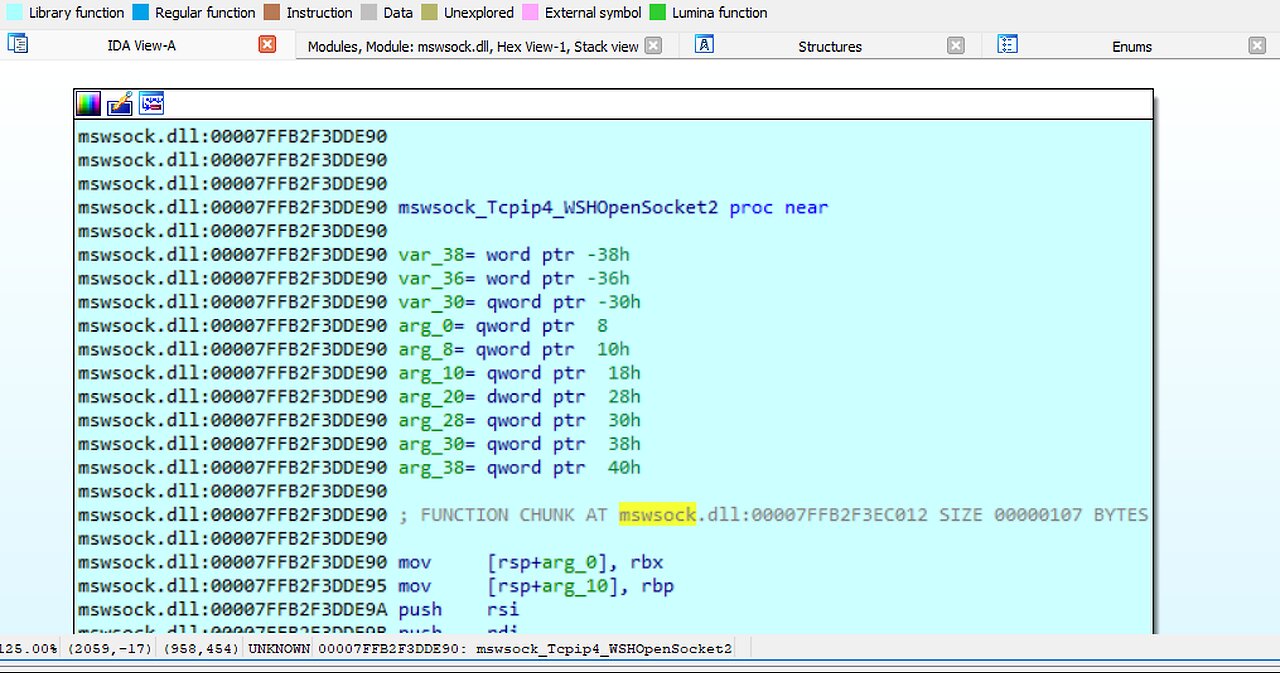Click the 'Regular function' legend label

click(x=205, y=13)
